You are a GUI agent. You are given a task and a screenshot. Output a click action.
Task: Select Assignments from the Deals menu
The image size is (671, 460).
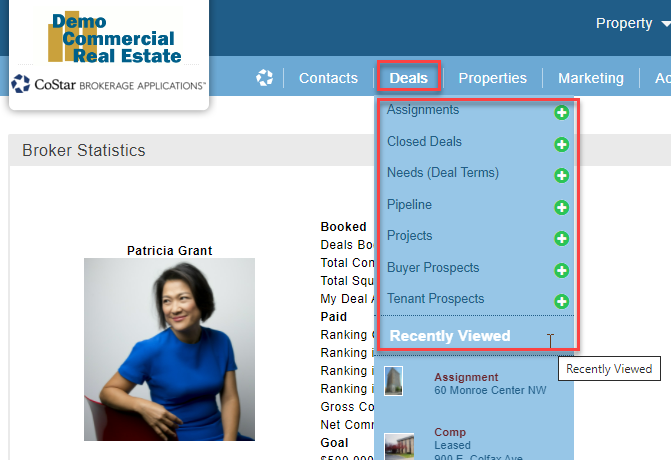tap(423, 110)
